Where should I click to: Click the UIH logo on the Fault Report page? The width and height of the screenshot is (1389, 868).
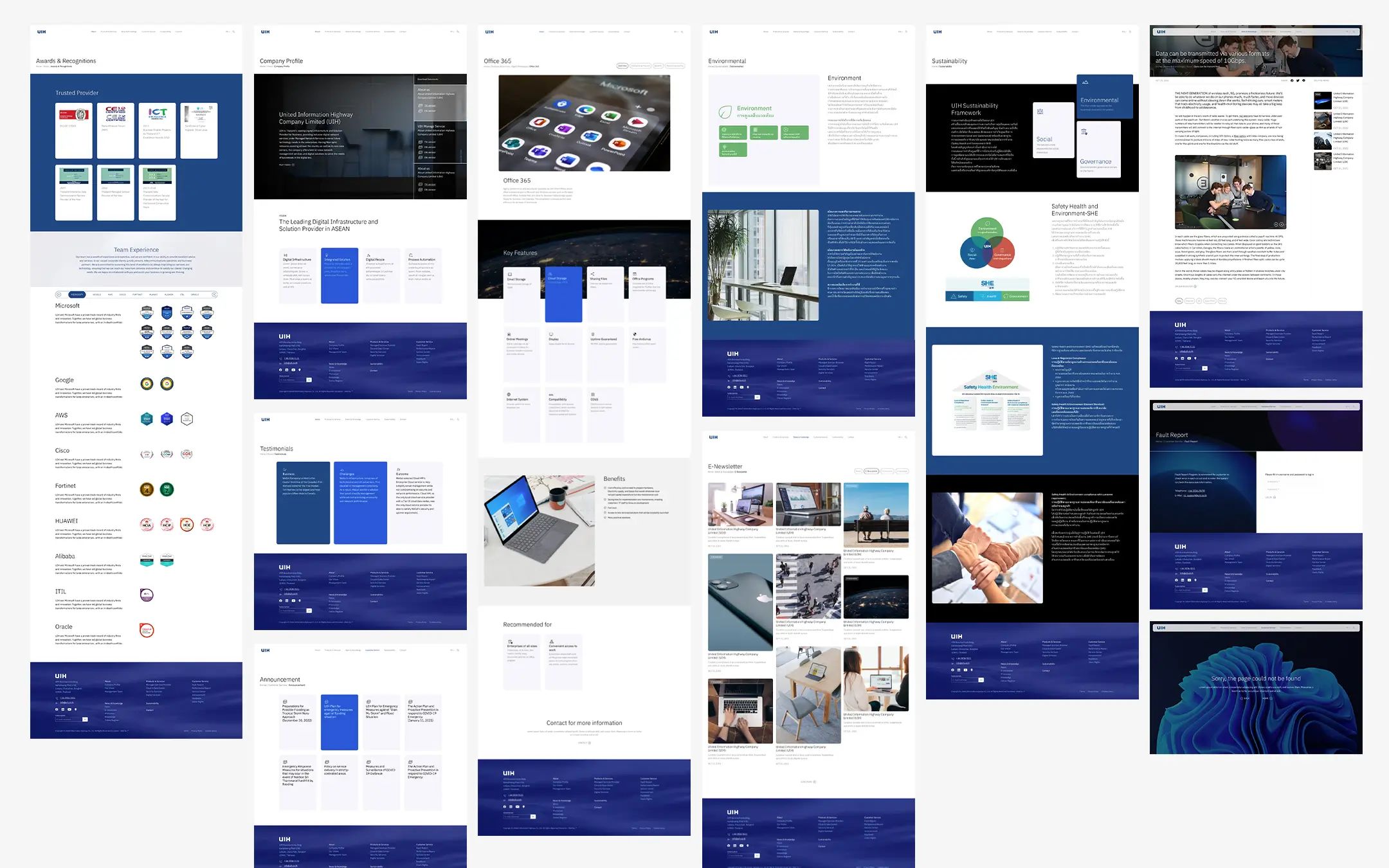pos(1161,406)
